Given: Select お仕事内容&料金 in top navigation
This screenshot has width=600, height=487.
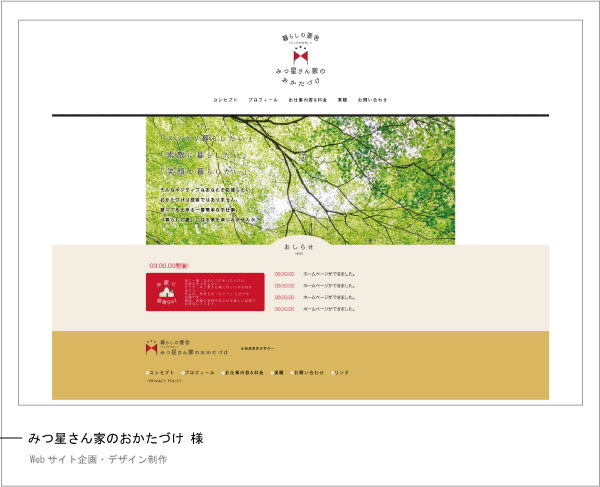Looking at the screenshot, I should pos(307,100).
